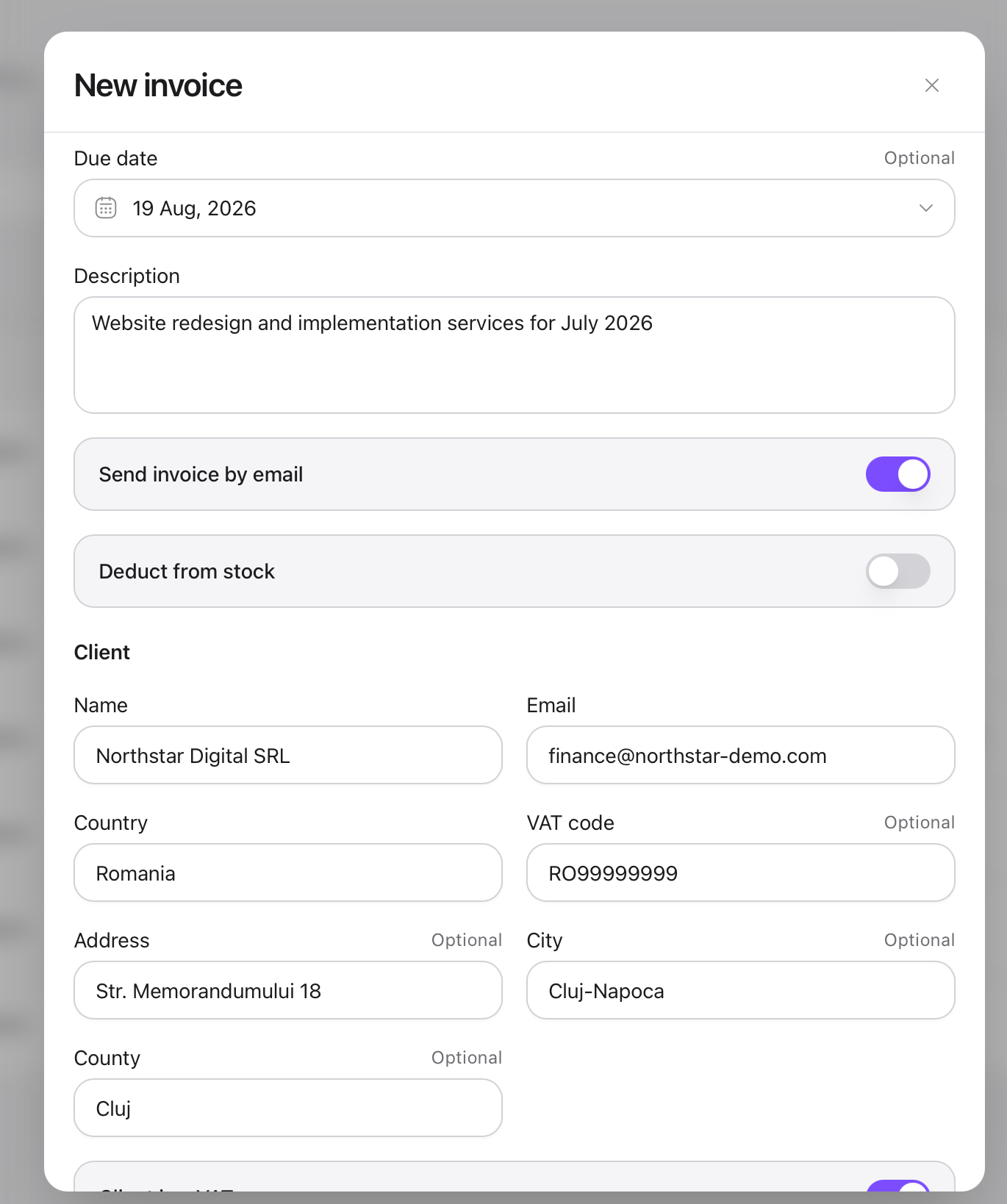This screenshot has width=1007, height=1204.
Task: Select the City field with Cluj-Napoca
Action: click(x=741, y=990)
